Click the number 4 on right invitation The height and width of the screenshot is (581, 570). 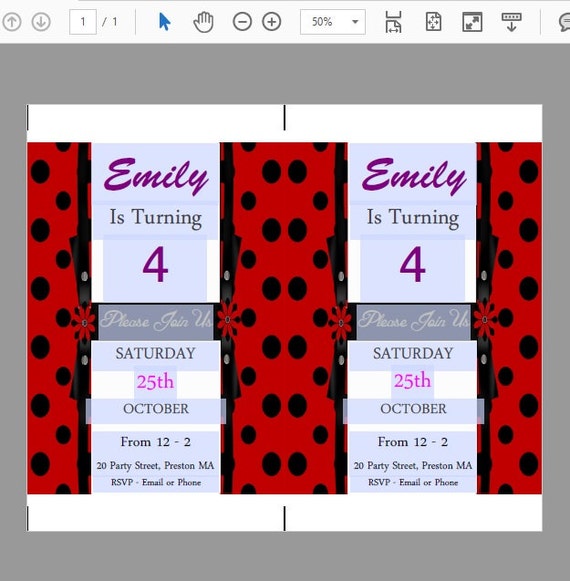(x=412, y=265)
